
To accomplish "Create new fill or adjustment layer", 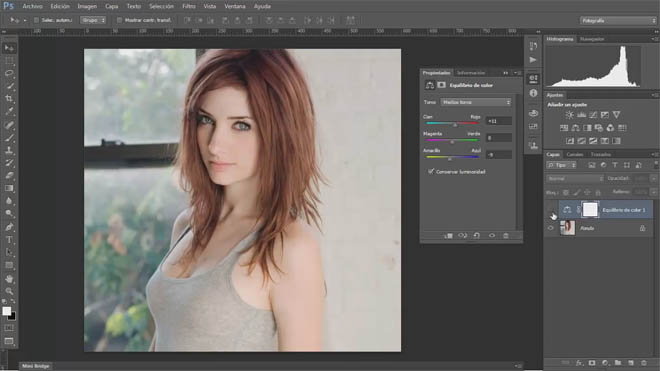I will (605, 363).
